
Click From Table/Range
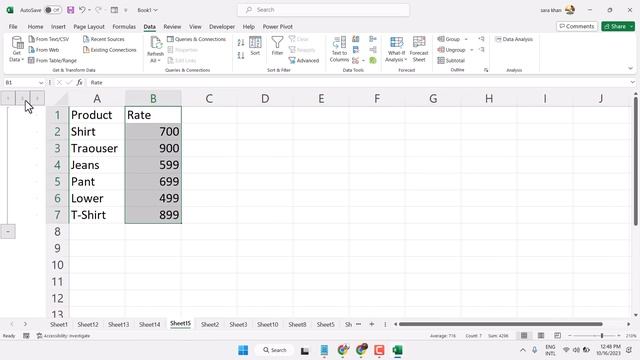click(x=52, y=60)
